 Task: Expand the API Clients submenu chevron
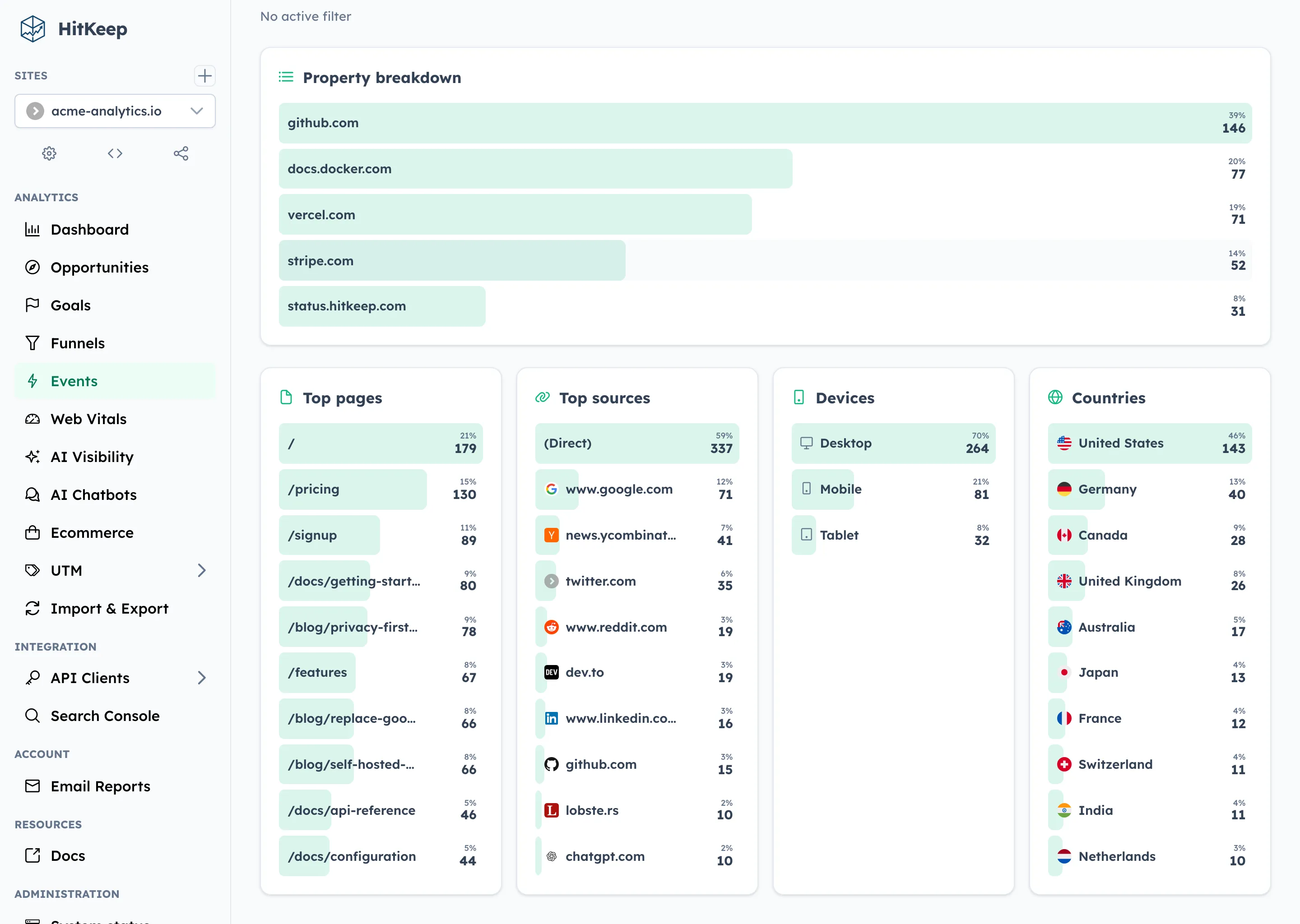[201, 678]
